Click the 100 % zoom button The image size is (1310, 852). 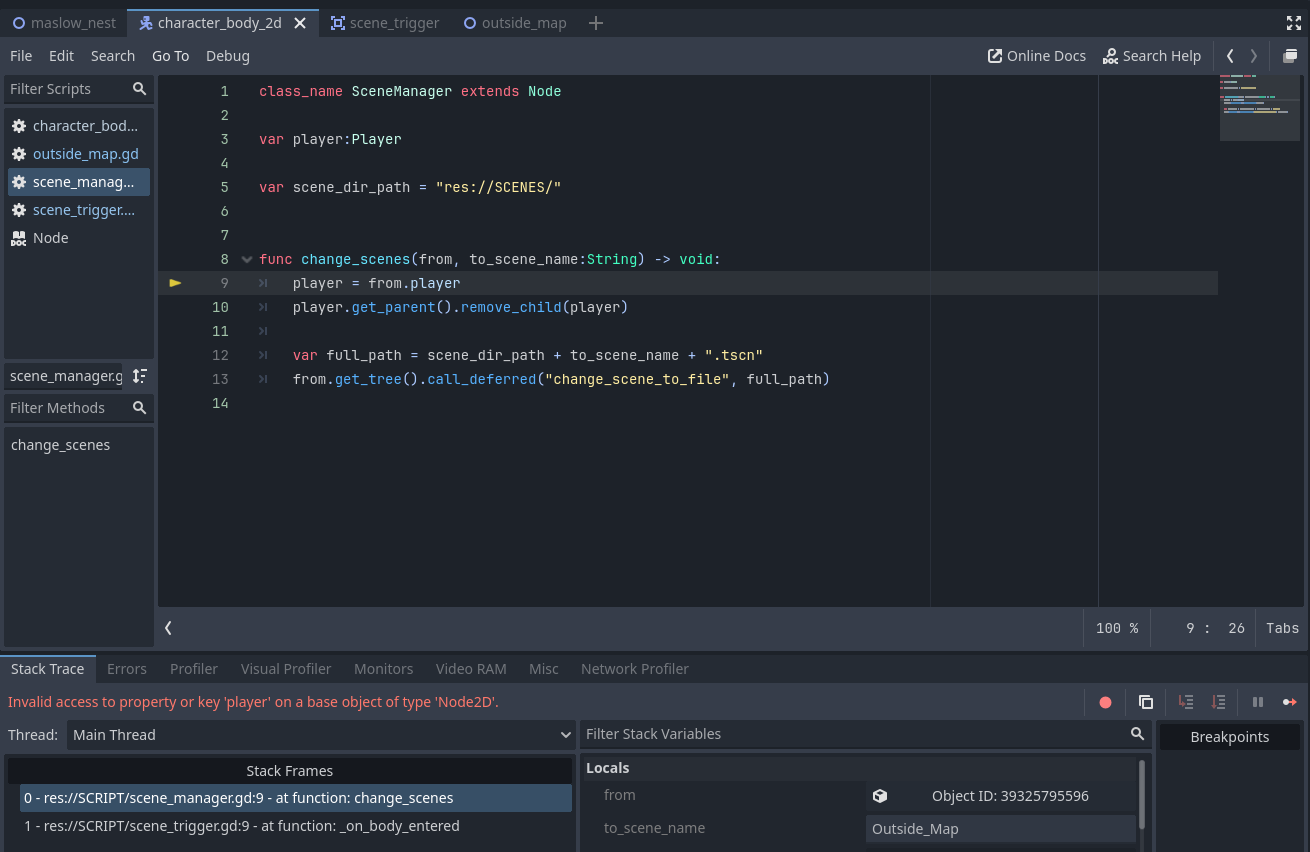pos(1117,628)
